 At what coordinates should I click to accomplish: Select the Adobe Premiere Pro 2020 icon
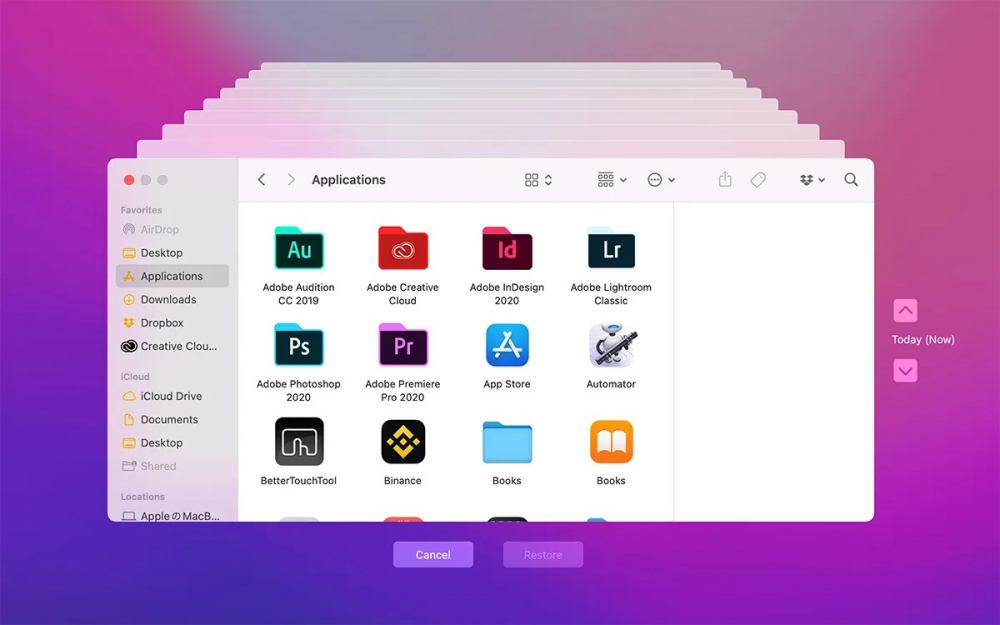click(403, 345)
